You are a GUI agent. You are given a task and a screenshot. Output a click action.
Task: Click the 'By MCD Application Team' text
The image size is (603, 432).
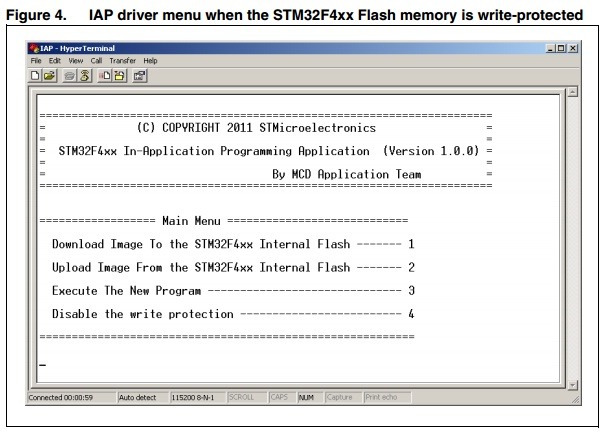point(346,174)
